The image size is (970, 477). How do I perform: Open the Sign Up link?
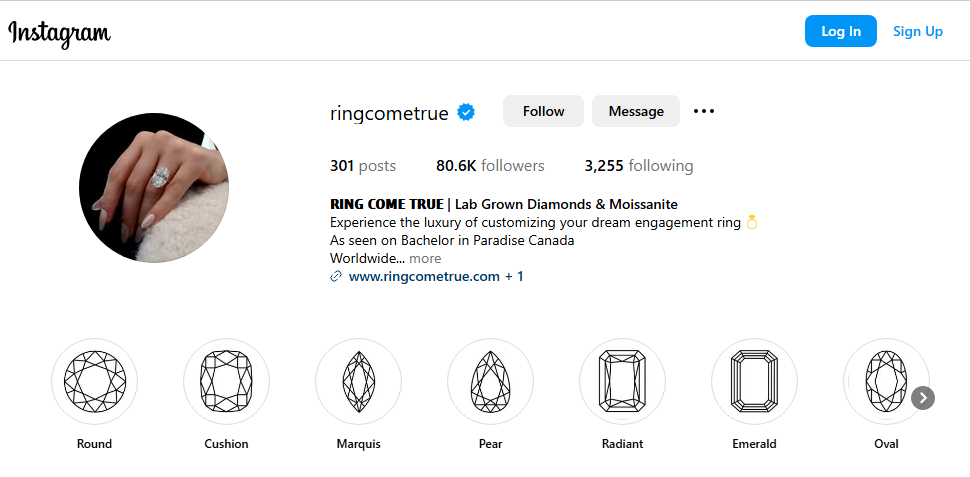(918, 31)
